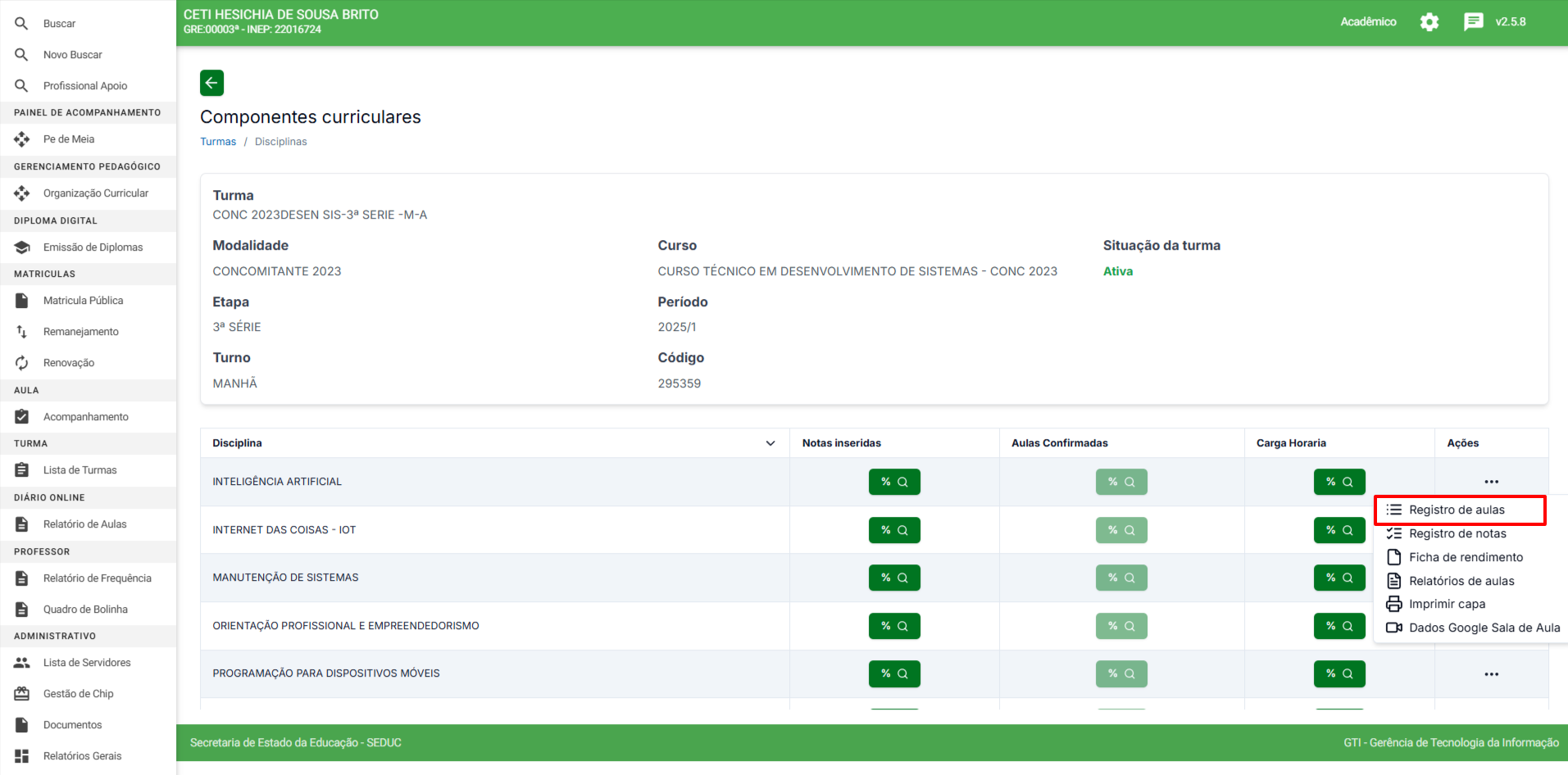1568x775 pixels.
Task: Open the settings gear icon
Action: coord(1429,22)
